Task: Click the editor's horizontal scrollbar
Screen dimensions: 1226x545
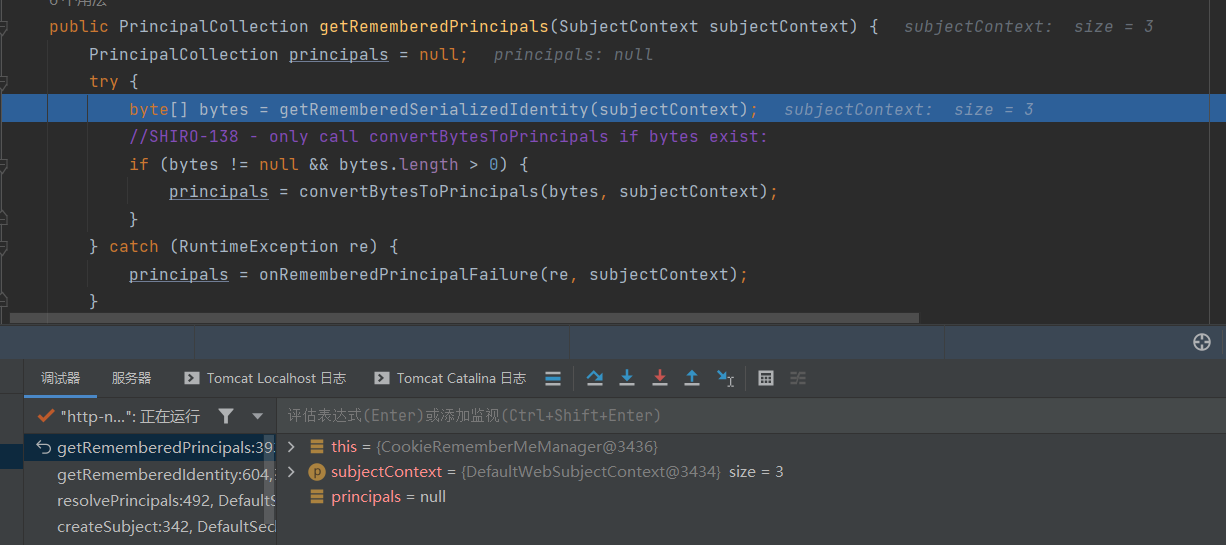Action: pyautogui.click(x=460, y=318)
